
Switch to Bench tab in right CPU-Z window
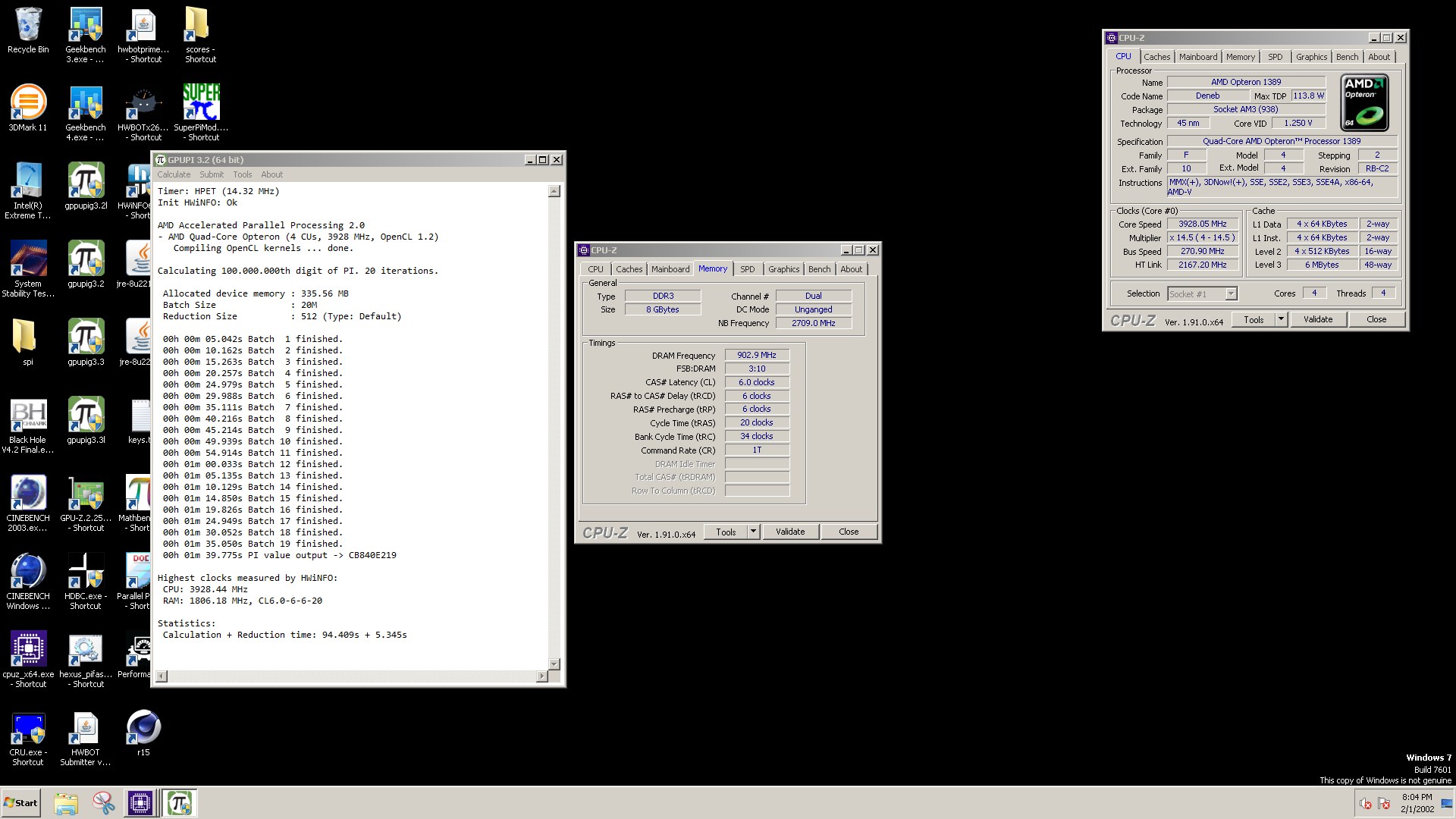[x=1347, y=57]
